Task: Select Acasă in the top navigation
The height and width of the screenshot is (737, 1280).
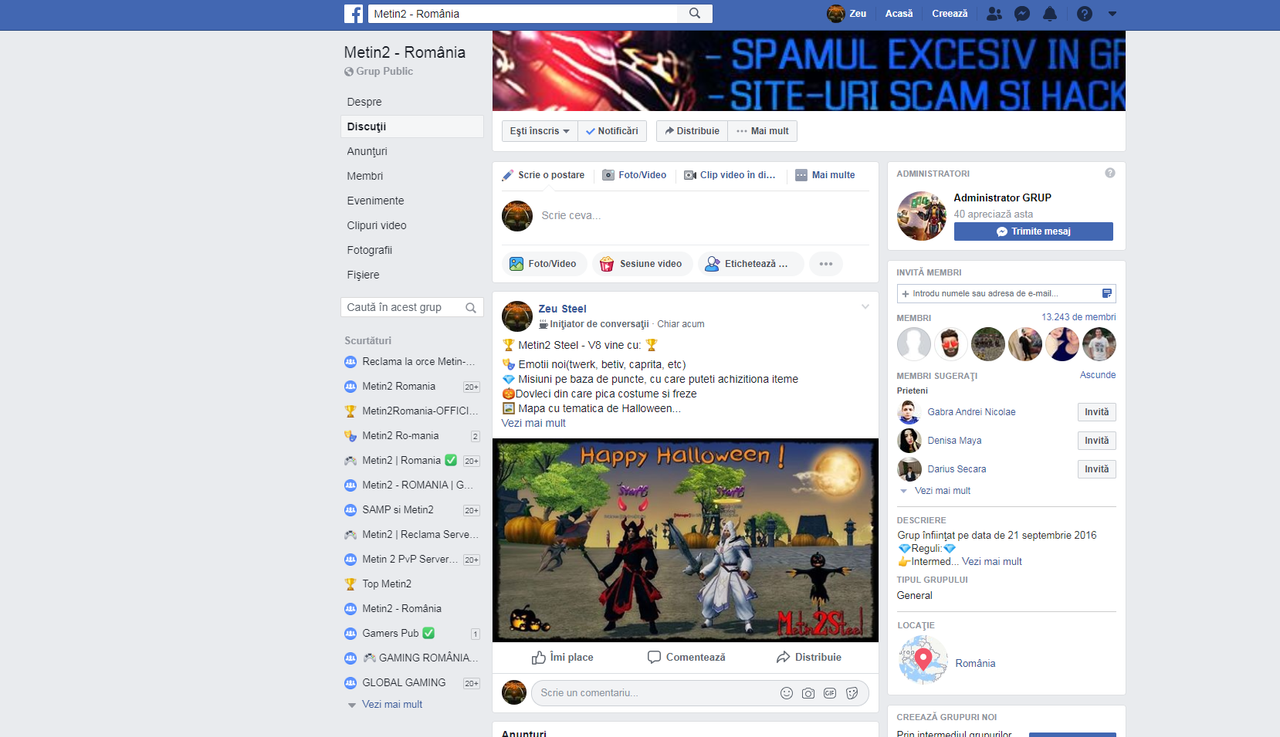Action: pos(899,13)
